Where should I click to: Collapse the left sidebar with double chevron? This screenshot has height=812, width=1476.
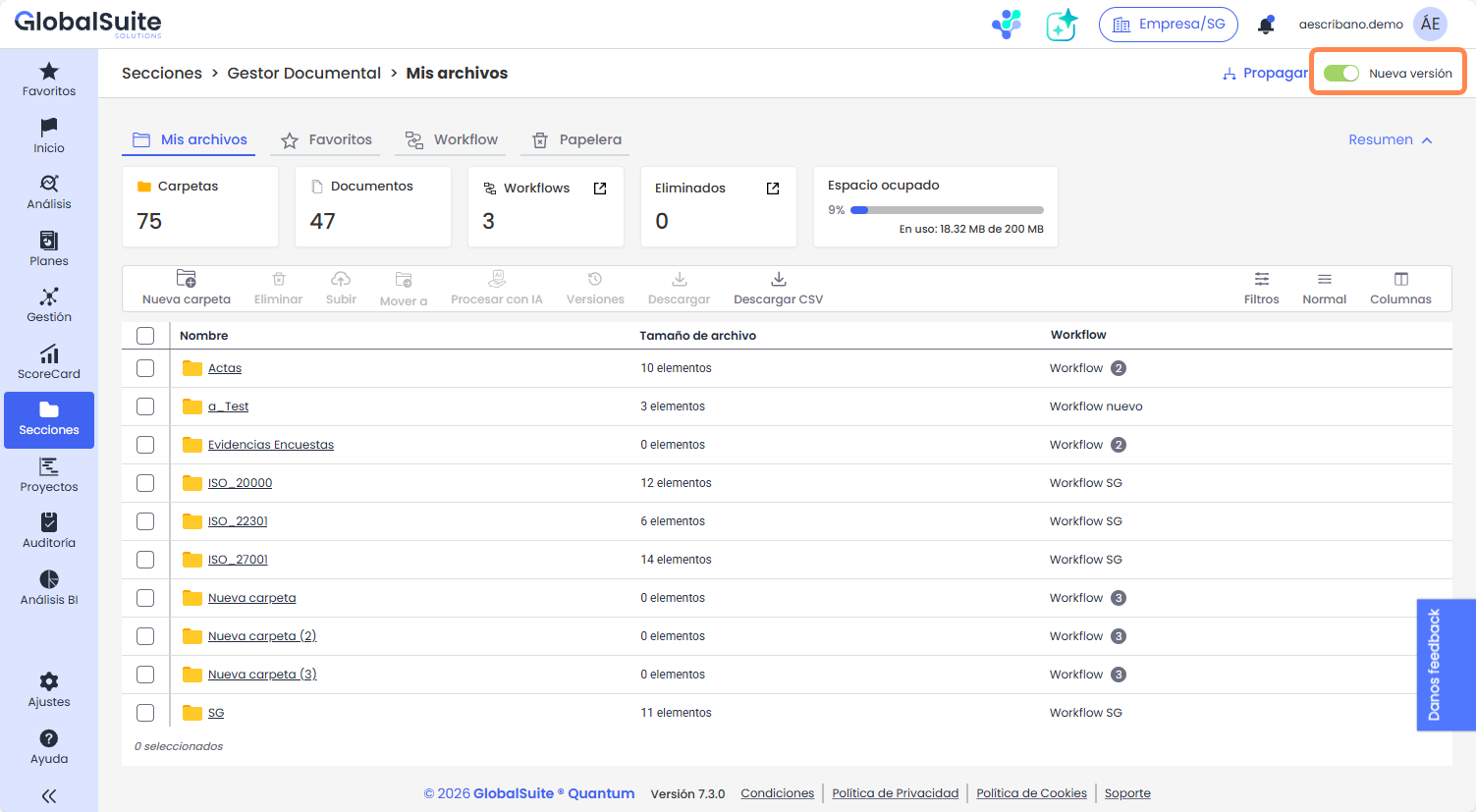tap(49, 796)
